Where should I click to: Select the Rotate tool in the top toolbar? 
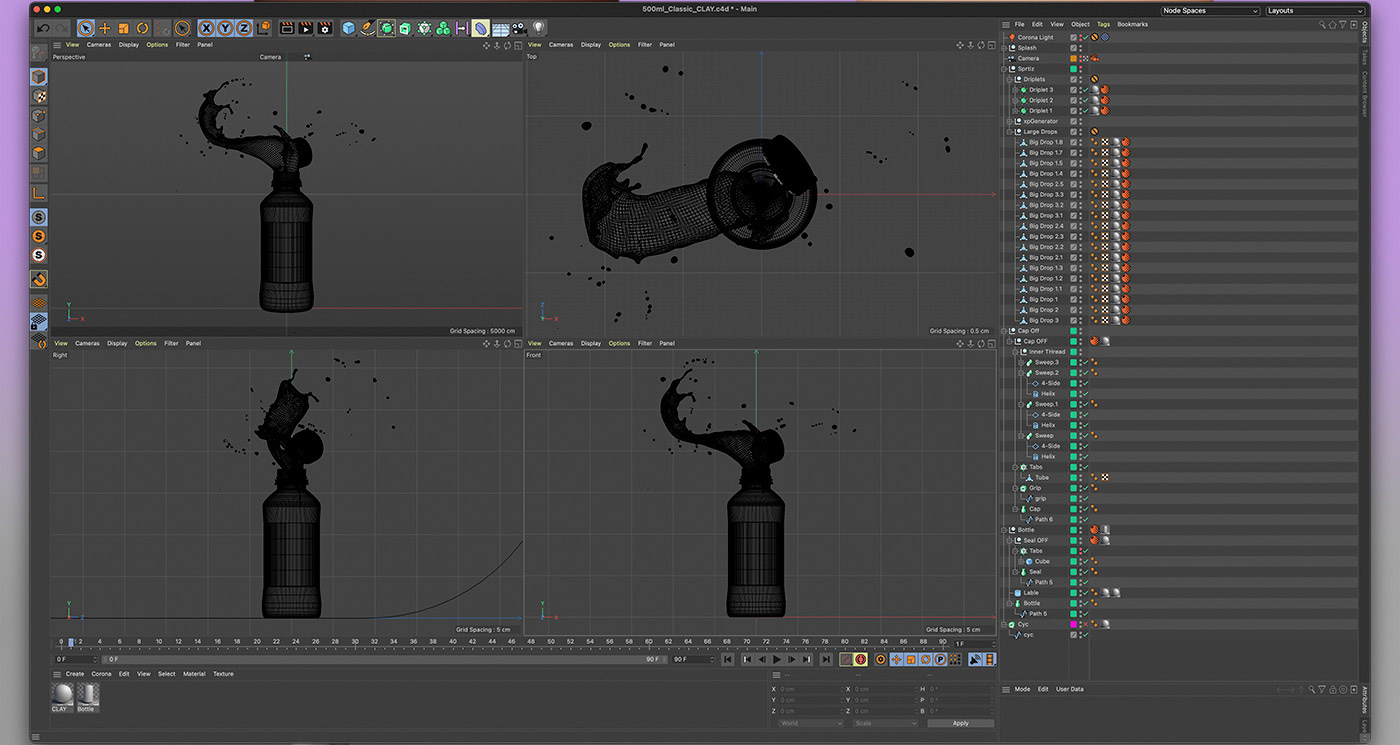143,28
